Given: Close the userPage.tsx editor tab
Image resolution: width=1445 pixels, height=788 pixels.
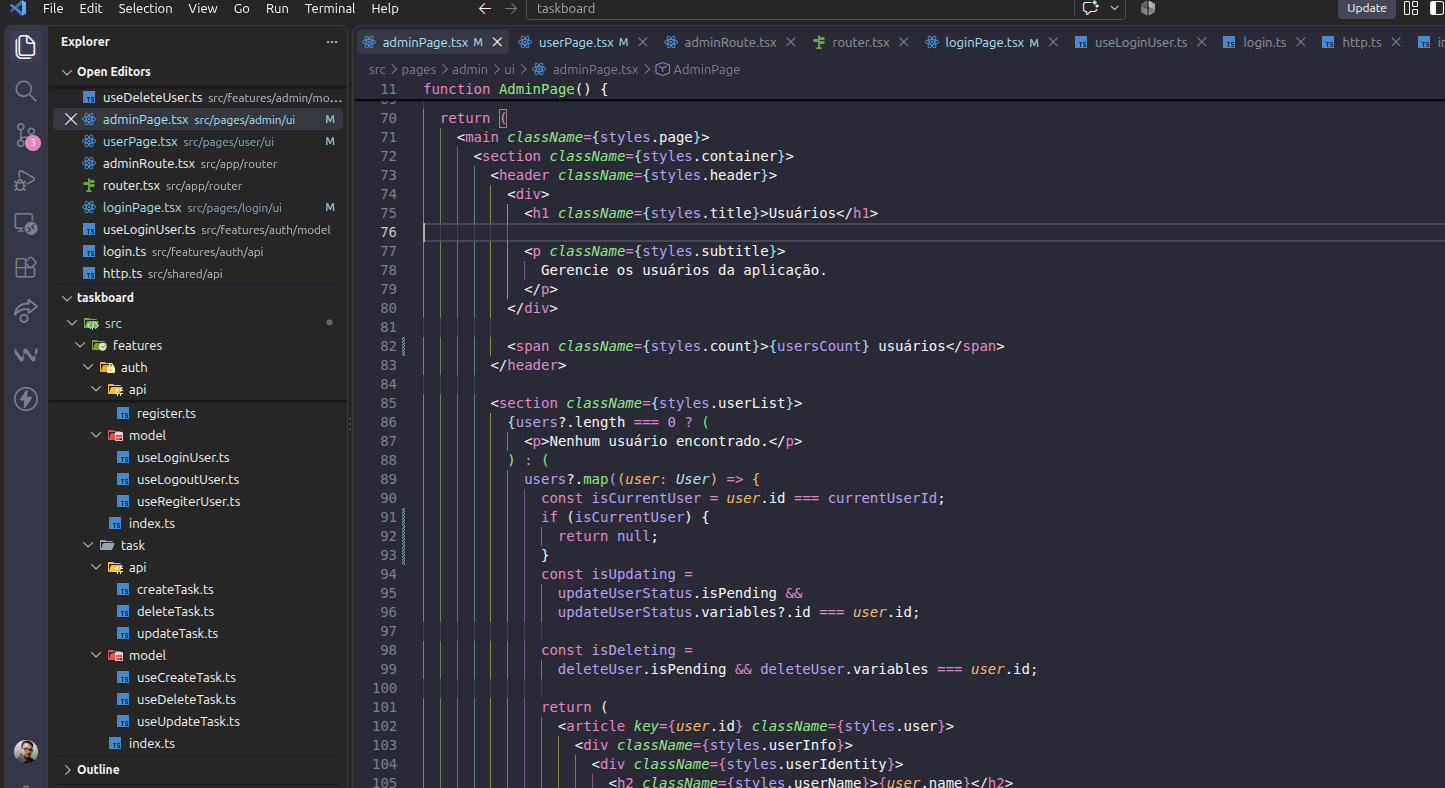Looking at the screenshot, I should (642, 42).
